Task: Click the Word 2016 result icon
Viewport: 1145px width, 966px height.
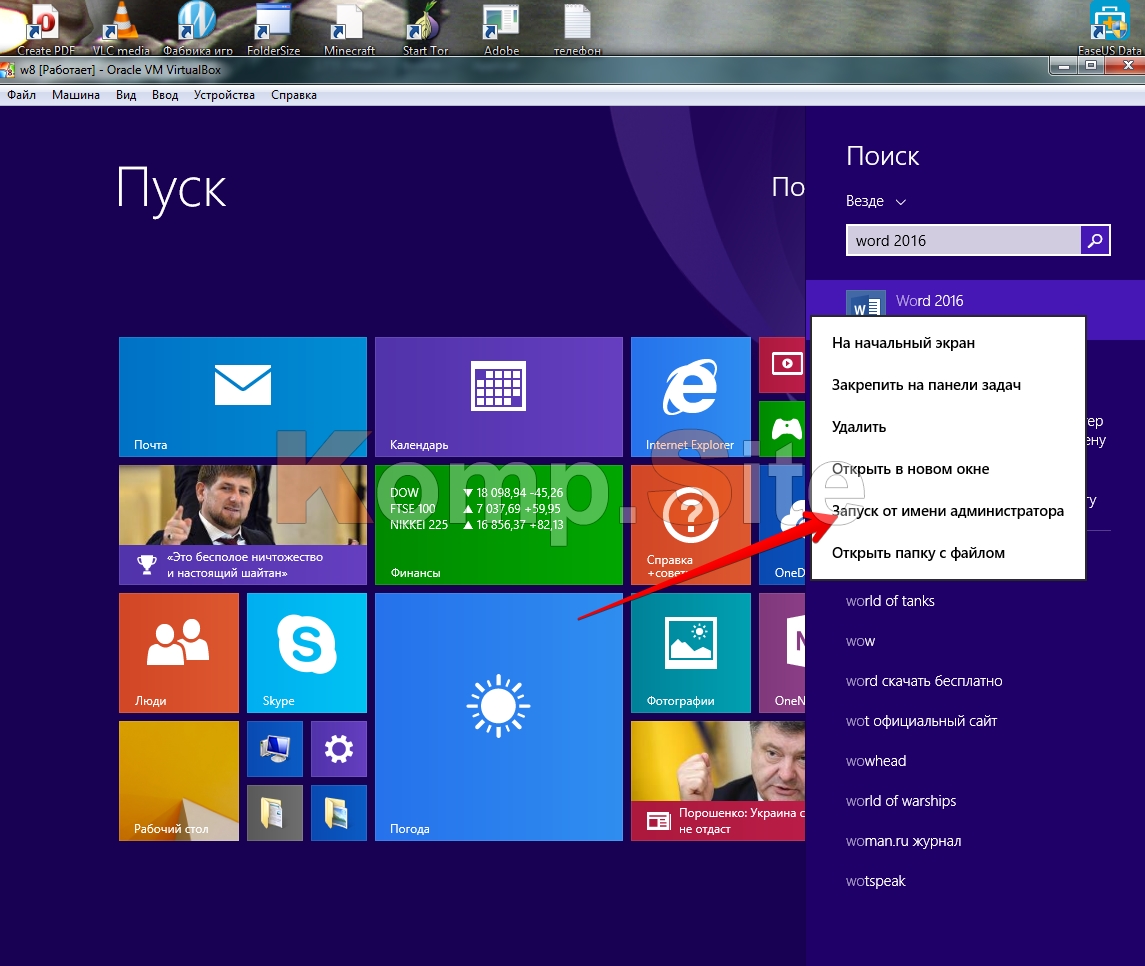Action: pyautogui.click(x=866, y=304)
